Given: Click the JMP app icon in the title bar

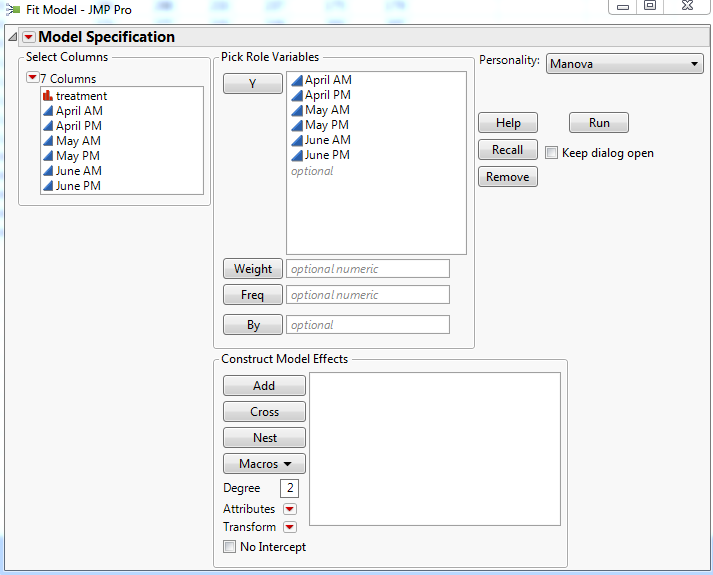Looking at the screenshot, I should [x=13, y=9].
